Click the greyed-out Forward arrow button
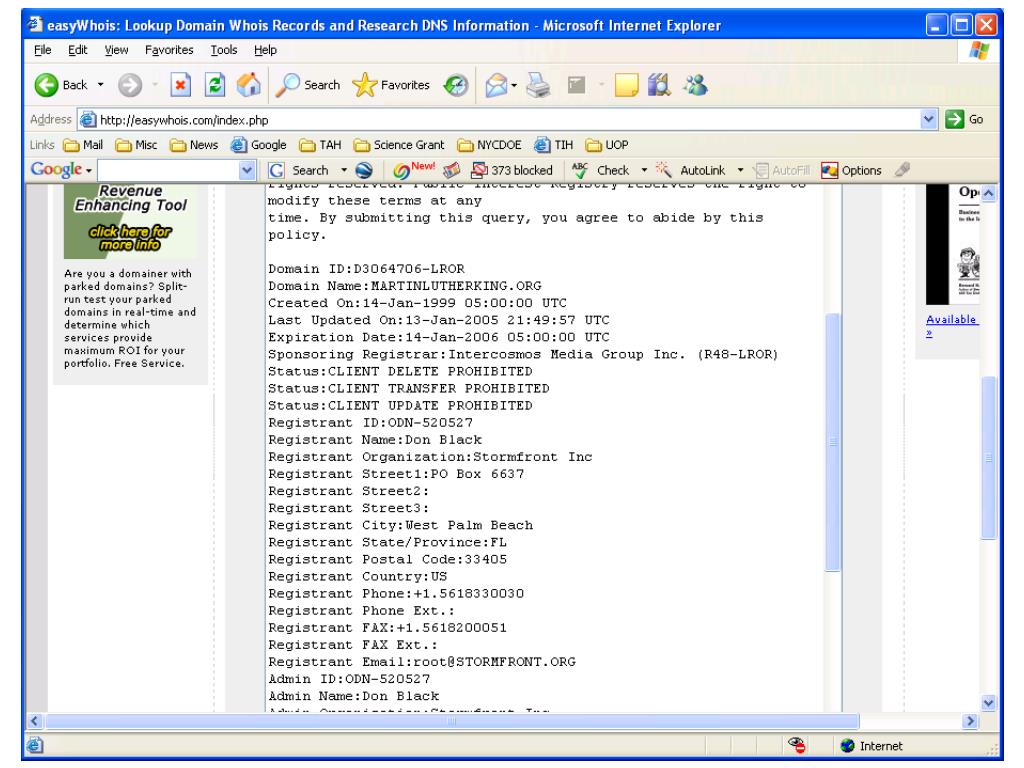 coord(130,85)
